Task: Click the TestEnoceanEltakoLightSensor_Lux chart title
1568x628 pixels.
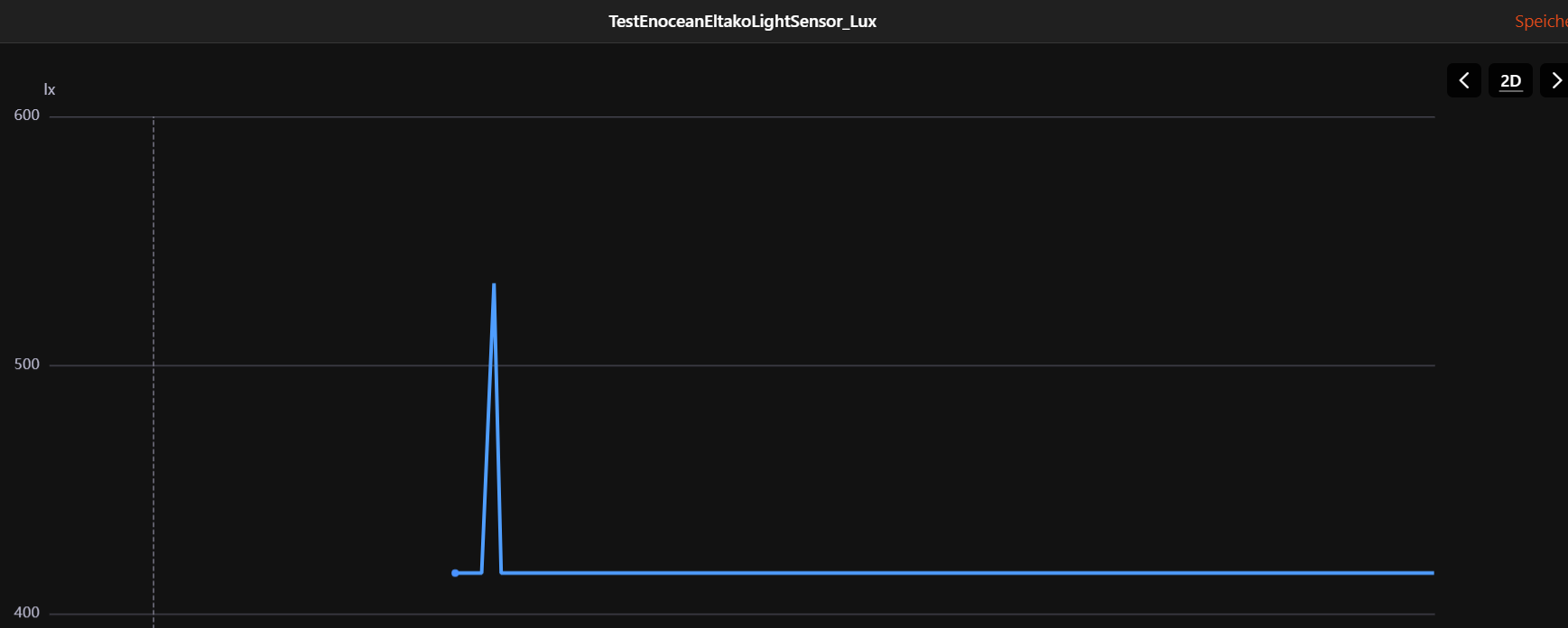Action: pyautogui.click(x=742, y=21)
